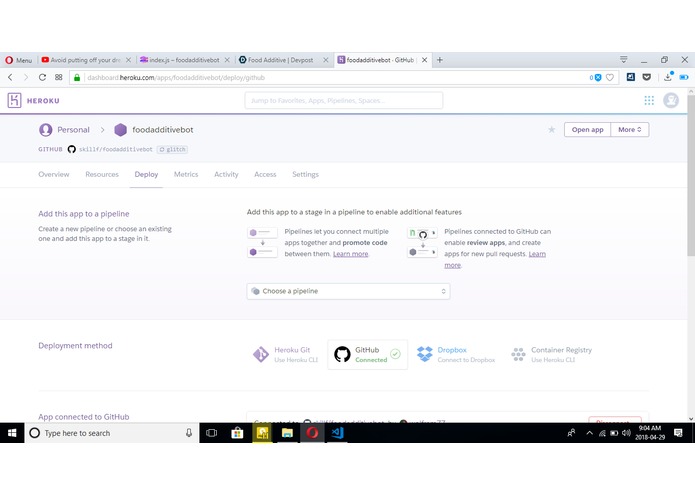Click the Cortana microphone icon

(x=189, y=433)
